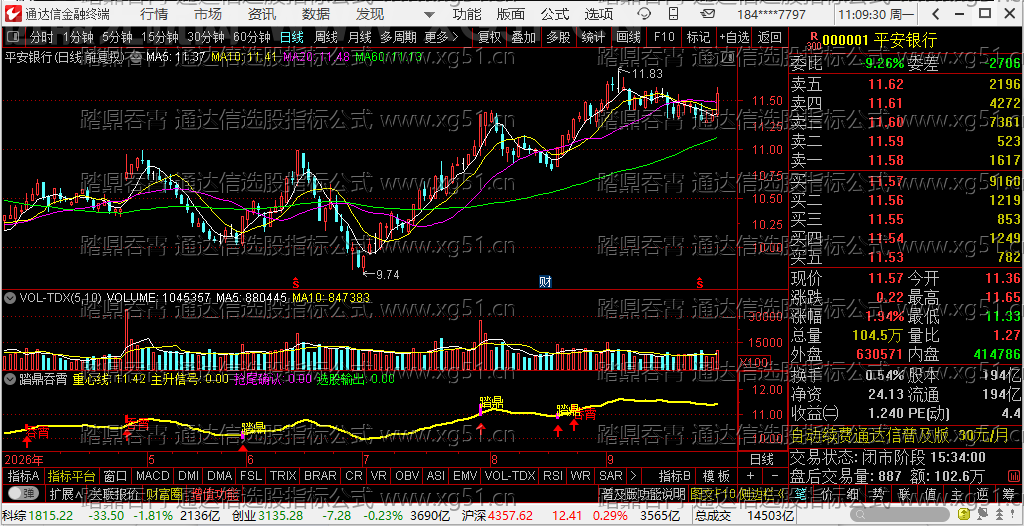Switch to the TRIX indicator tab
The image size is (1024, 526).
[x=283, y=476]
